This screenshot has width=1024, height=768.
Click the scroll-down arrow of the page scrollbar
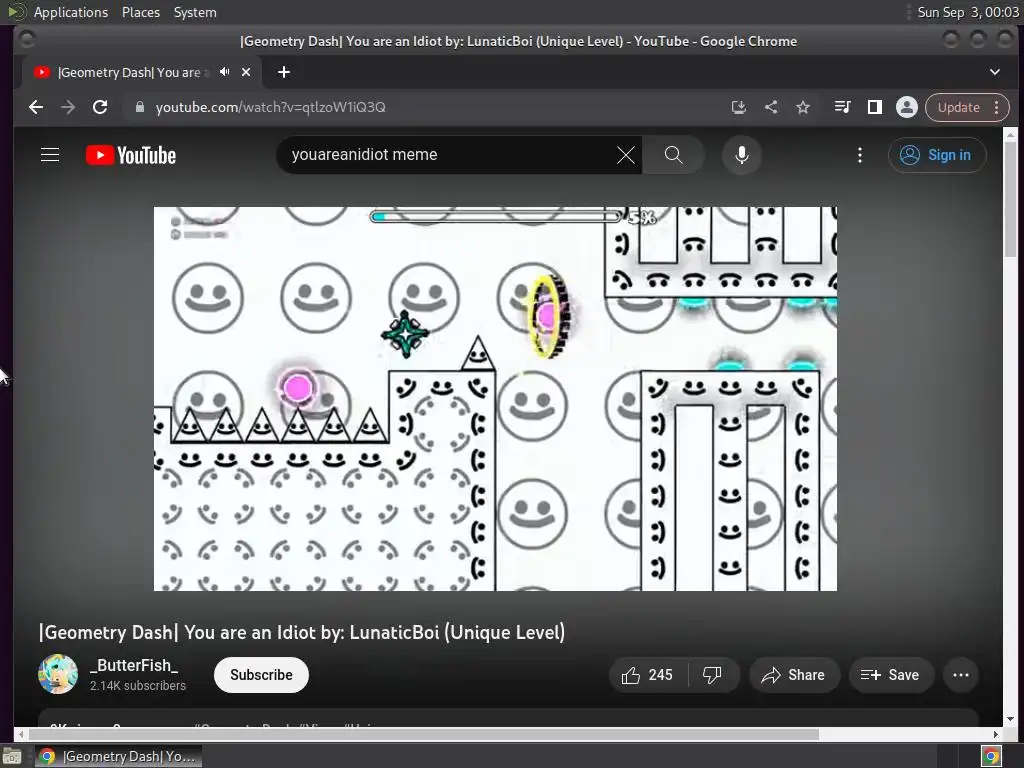coord(1010,719)
